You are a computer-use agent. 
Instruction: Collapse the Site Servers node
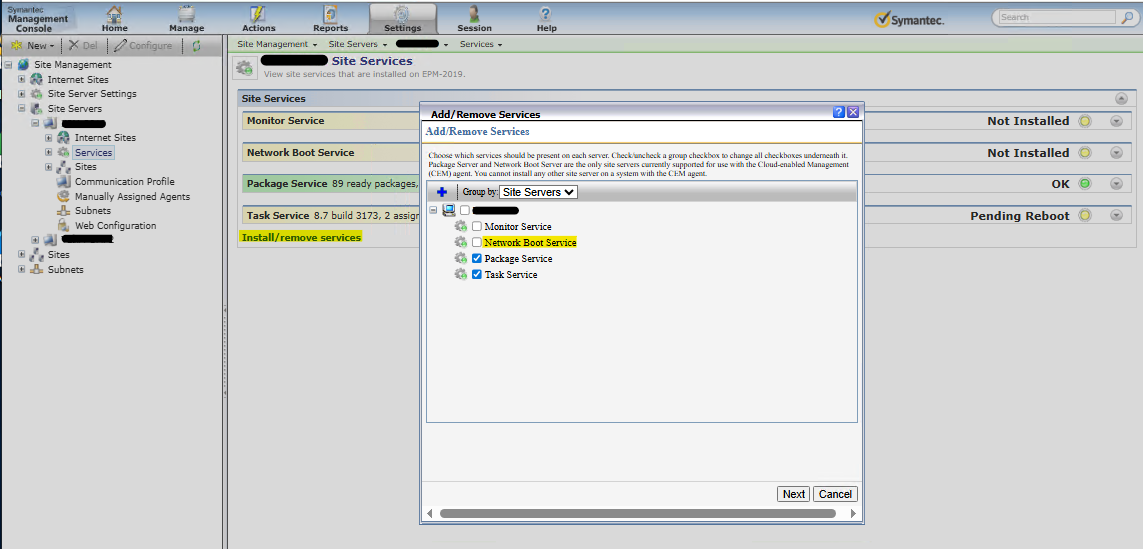22,109
